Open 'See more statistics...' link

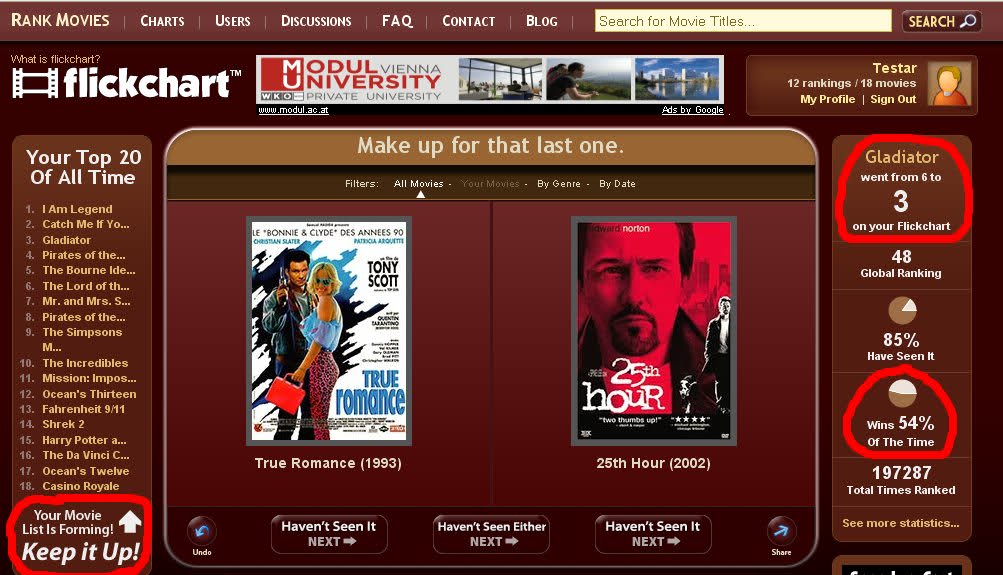coord(900,523)
